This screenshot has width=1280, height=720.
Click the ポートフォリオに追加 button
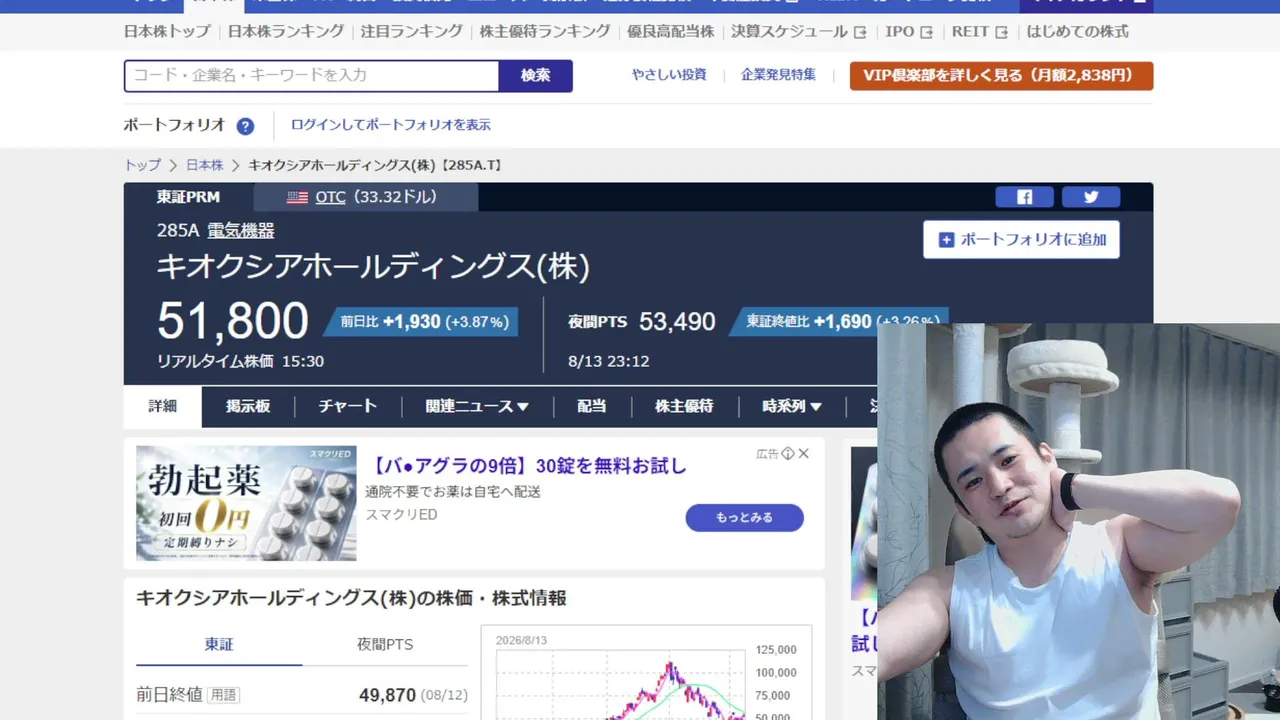point(1021,240)
